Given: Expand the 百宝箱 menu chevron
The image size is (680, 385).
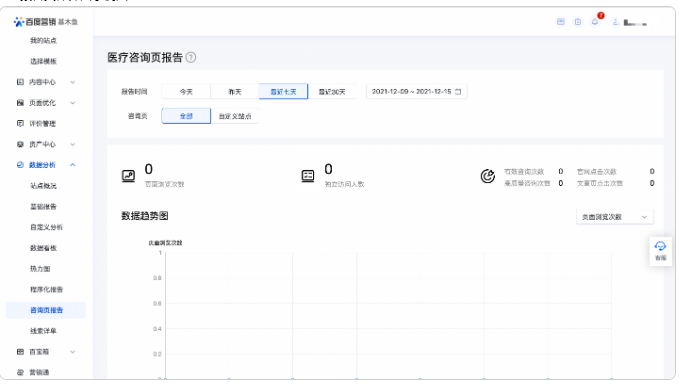Looking at the screenshot, I should (72, 352).
